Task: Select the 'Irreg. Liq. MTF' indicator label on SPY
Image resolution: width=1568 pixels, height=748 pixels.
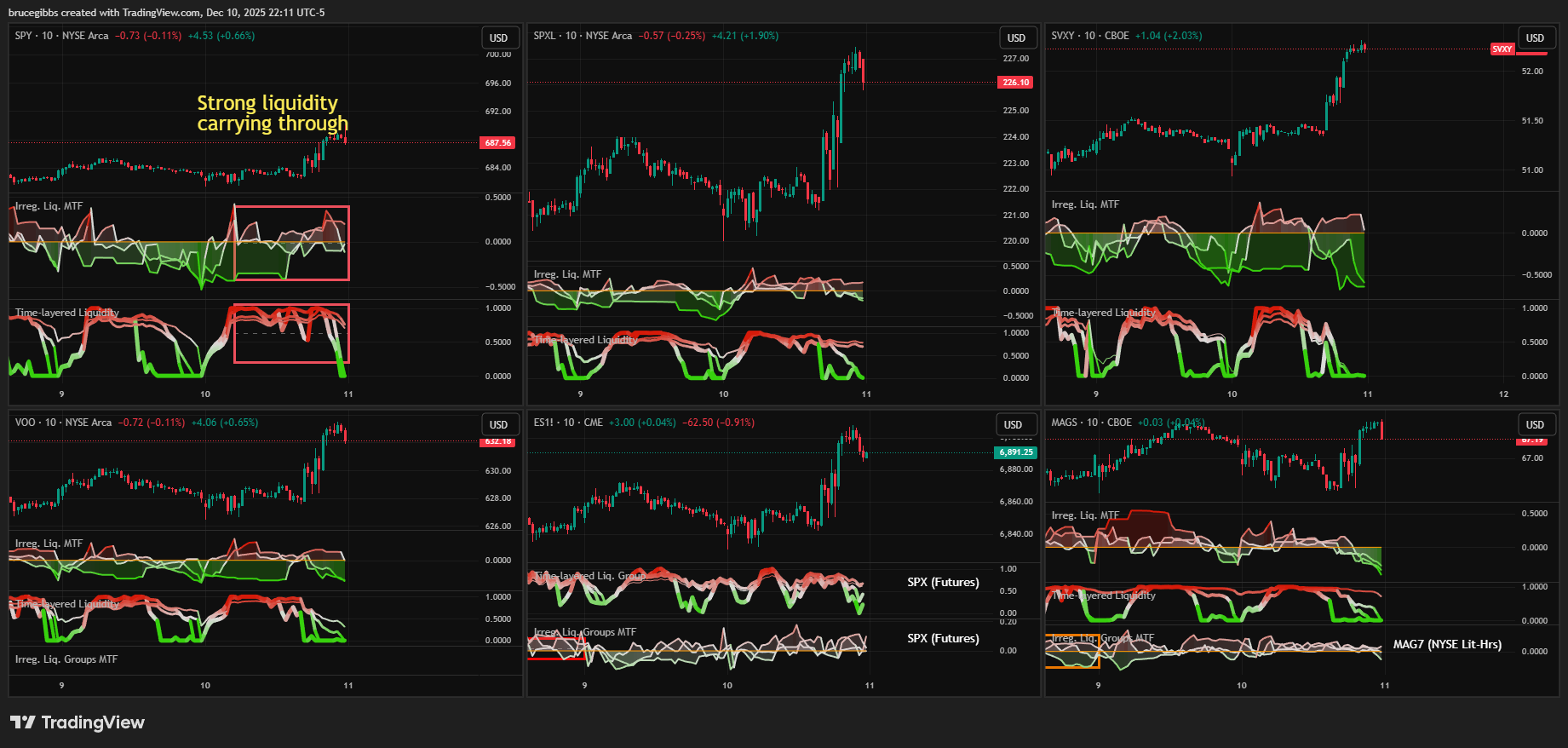Action: [x=49, y=206]
